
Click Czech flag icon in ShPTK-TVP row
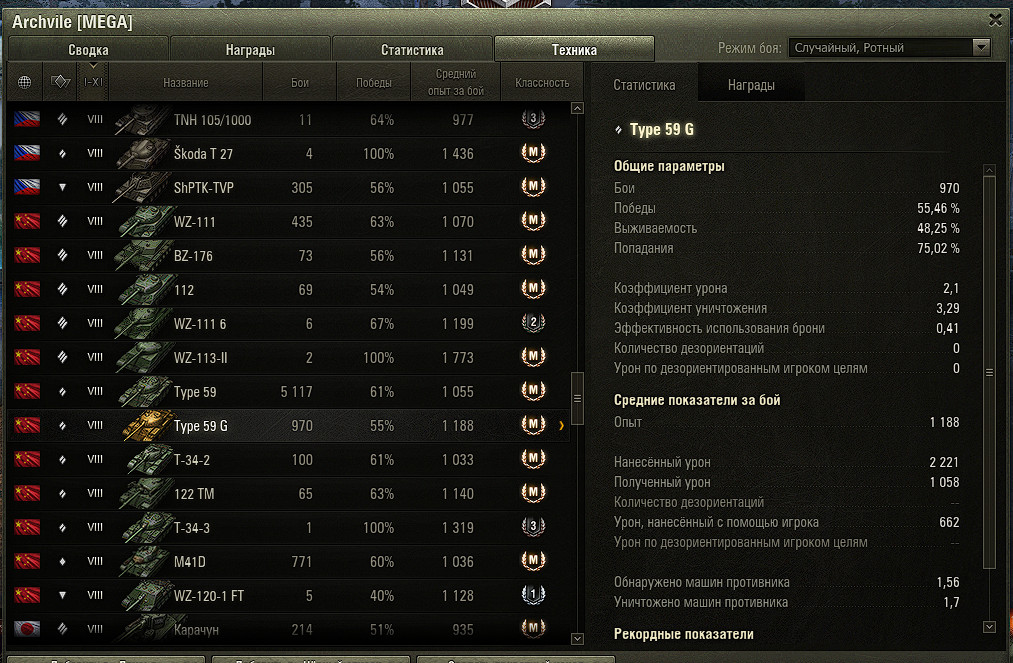tap(27, 187)
